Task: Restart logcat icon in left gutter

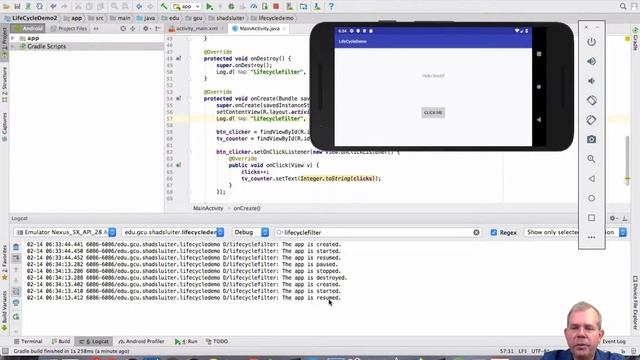Action: (16, 316)
